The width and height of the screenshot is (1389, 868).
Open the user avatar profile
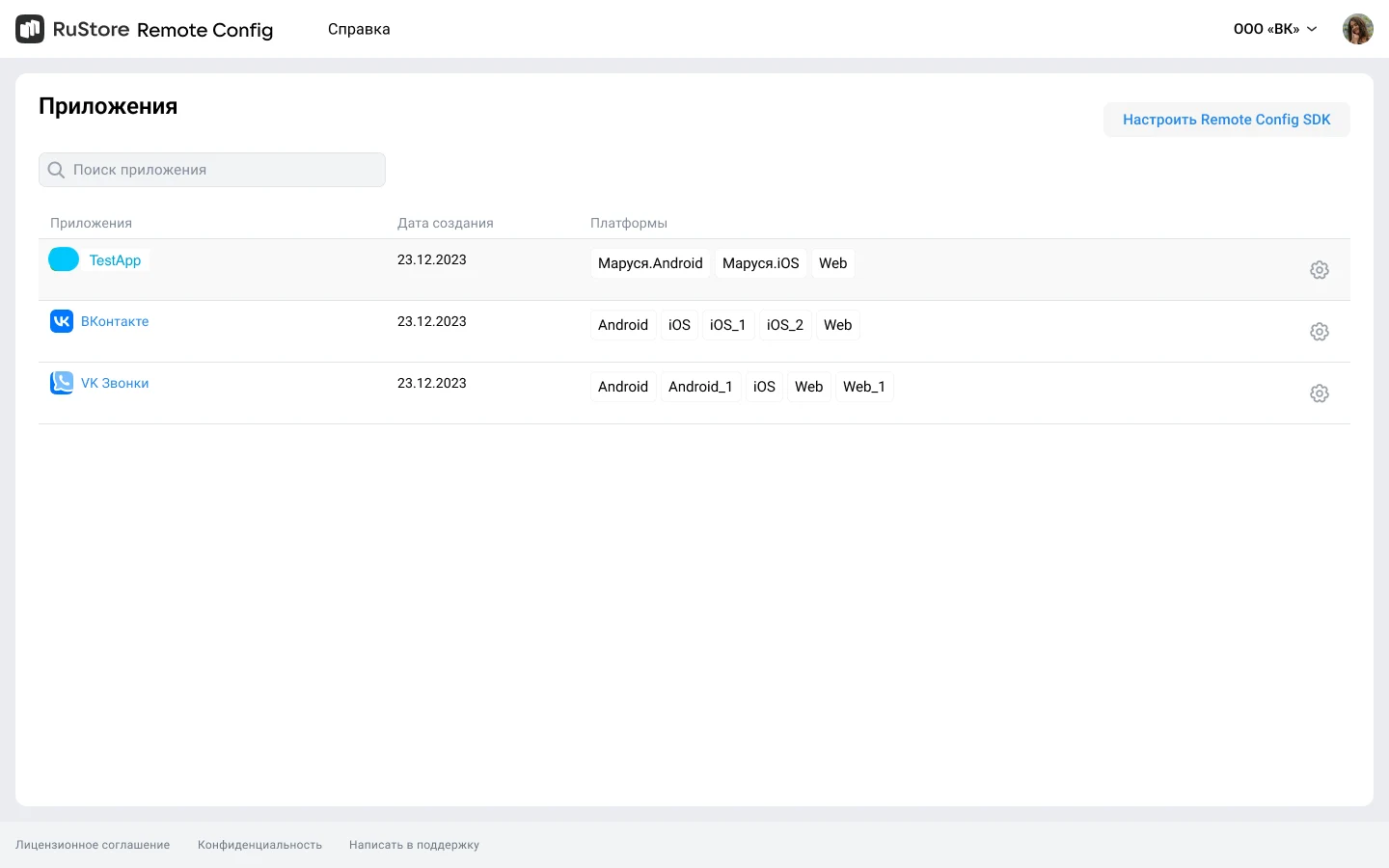[x=1358, y=29]
